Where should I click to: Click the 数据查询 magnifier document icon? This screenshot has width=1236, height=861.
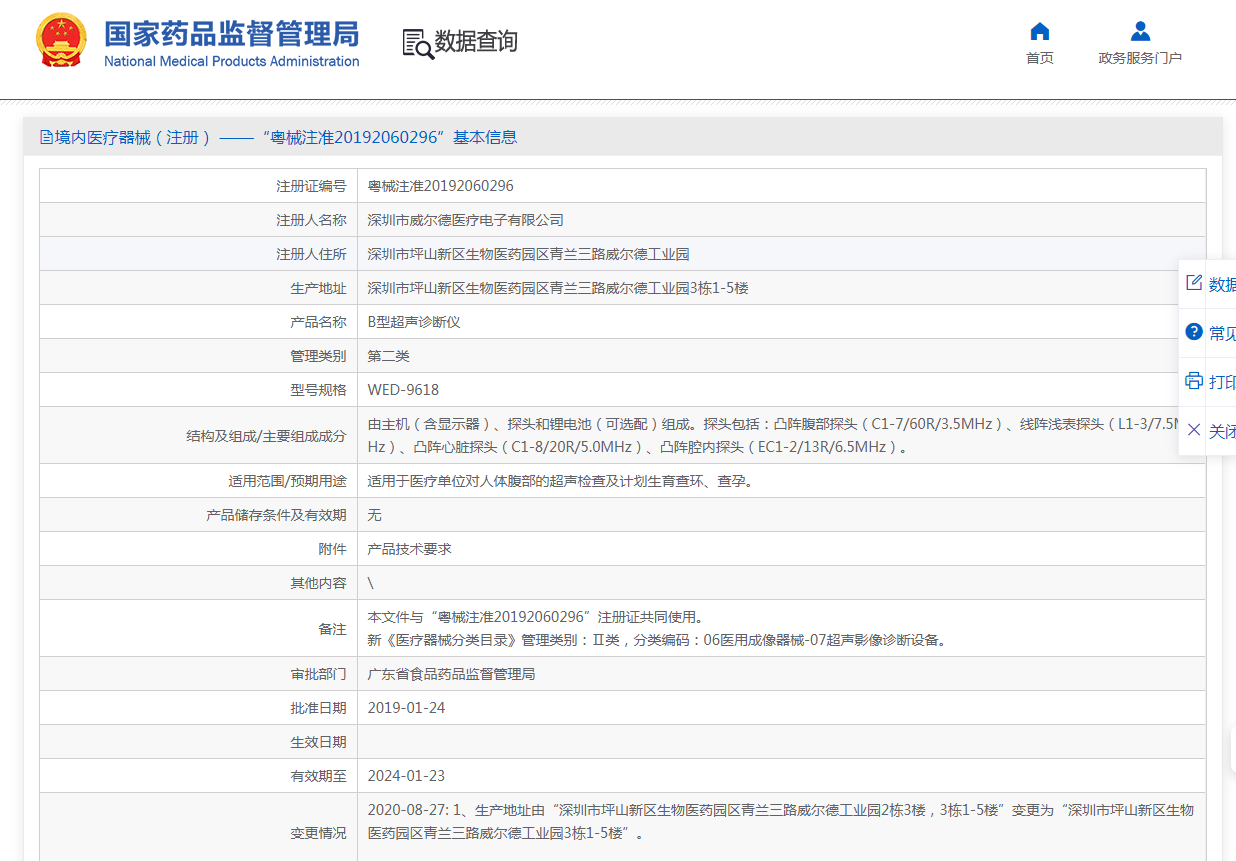(x=418, y=43)
